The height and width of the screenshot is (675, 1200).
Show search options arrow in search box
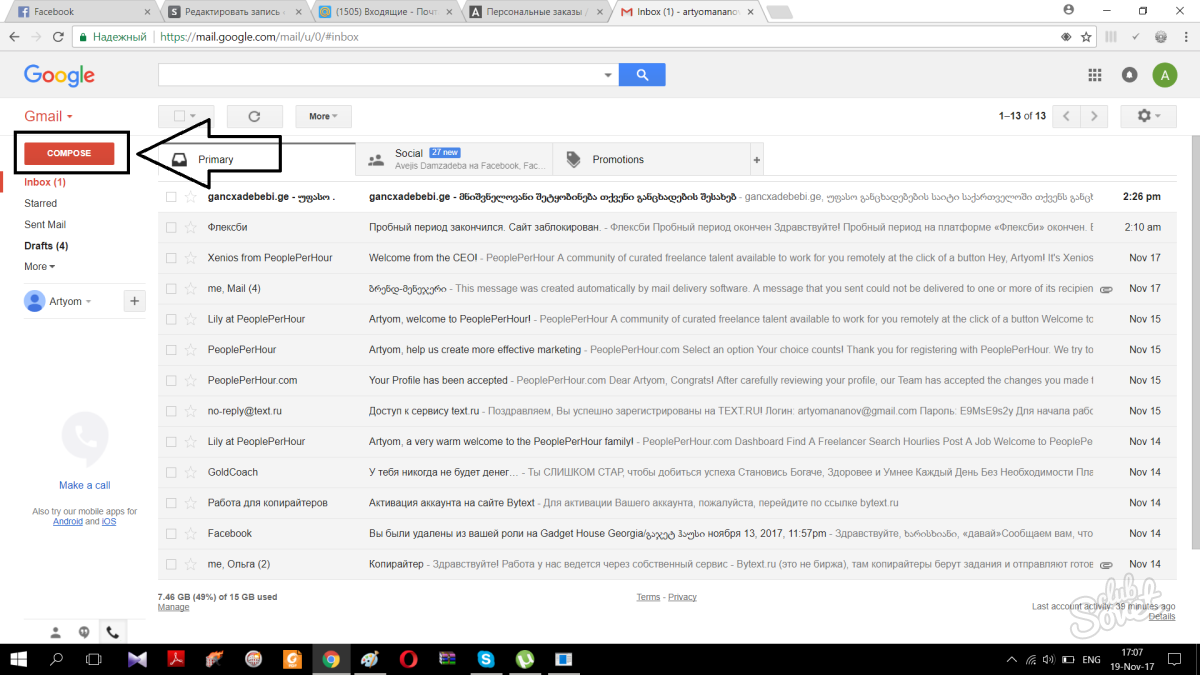coord(608,75)
